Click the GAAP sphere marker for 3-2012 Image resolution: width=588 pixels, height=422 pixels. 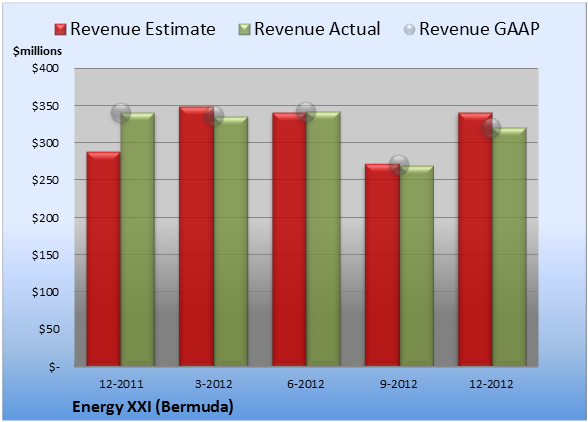214,116
